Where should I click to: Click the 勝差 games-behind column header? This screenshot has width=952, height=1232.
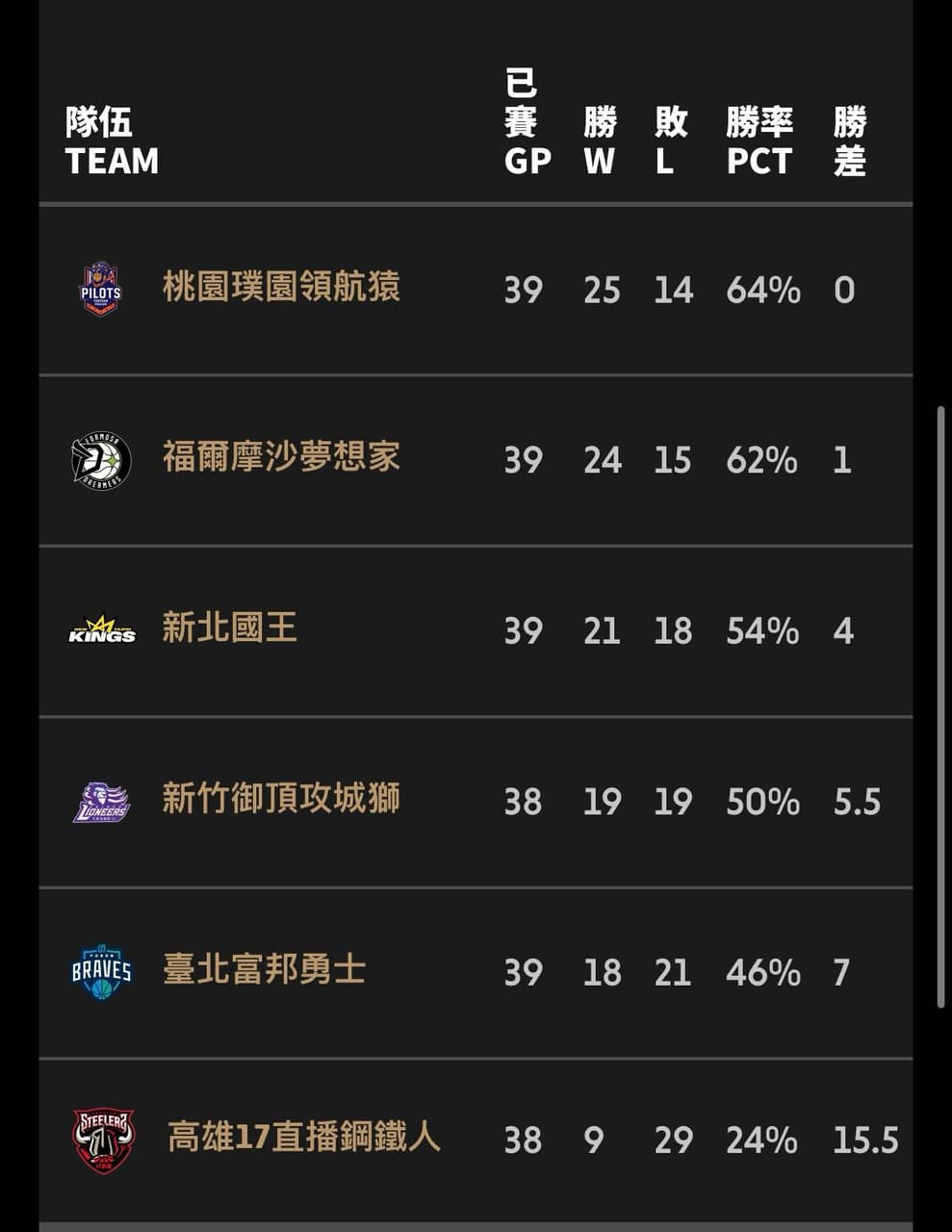click(850, 141)
